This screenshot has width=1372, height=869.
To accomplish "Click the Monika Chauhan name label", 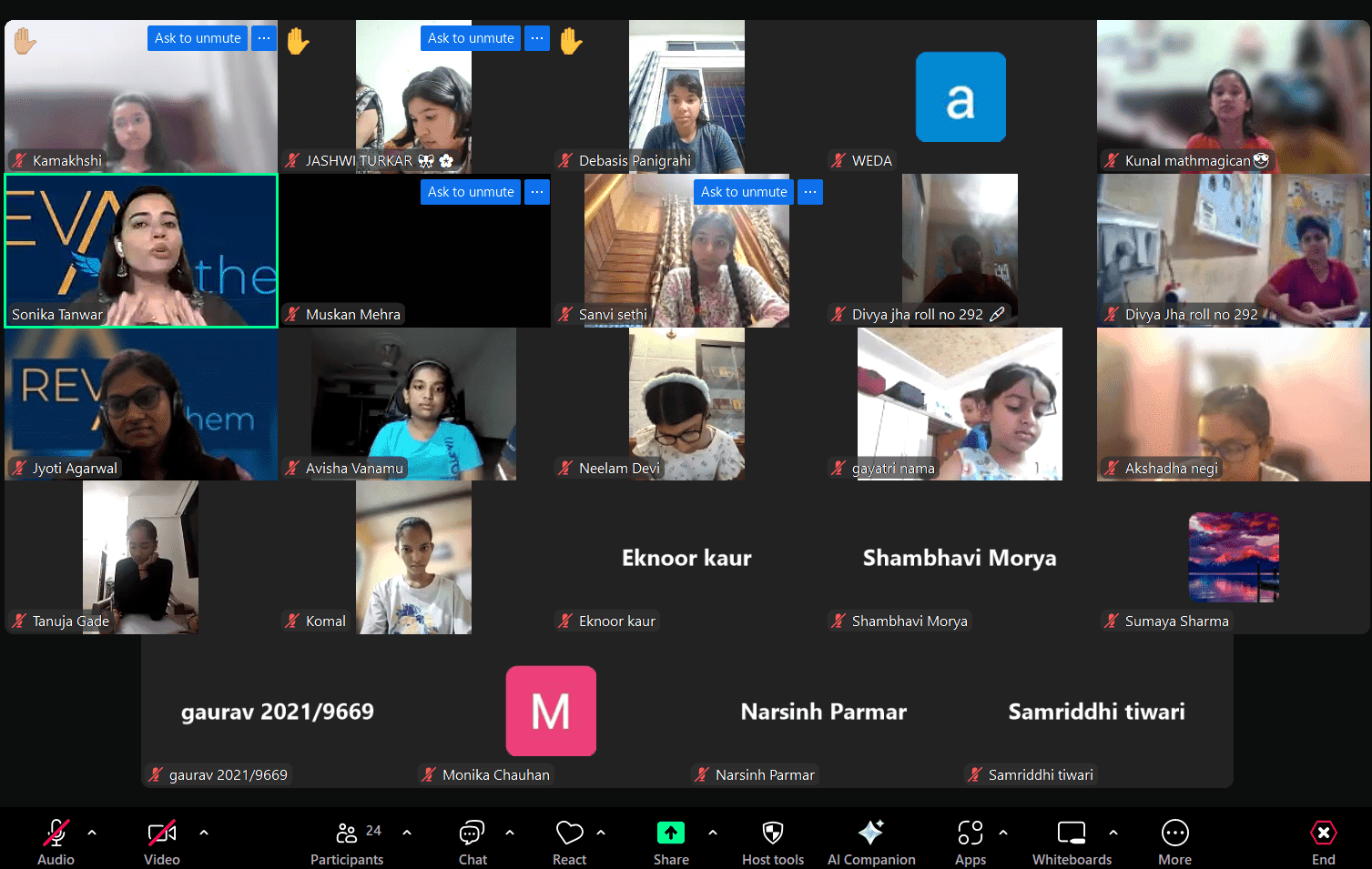I will [x=496, y=775].
